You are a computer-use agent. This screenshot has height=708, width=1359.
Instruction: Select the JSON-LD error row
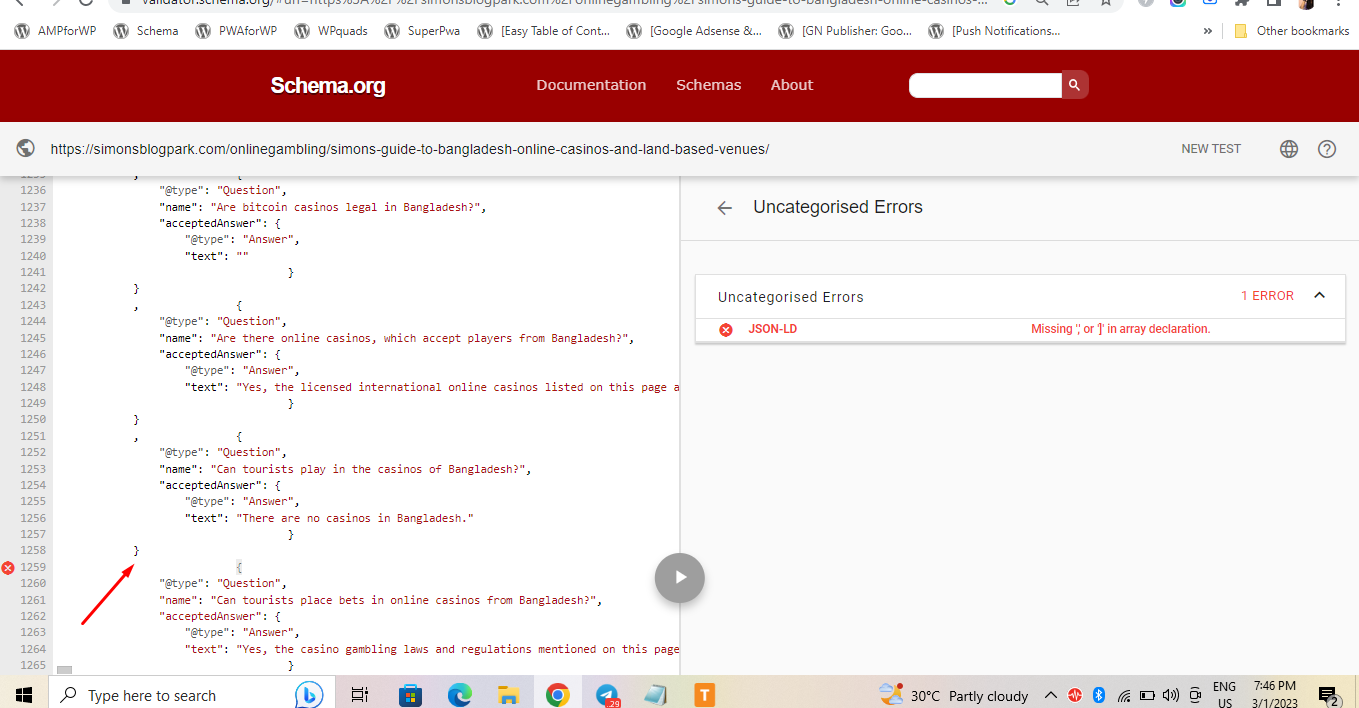pyautogui.click(x=1020, y=330)
